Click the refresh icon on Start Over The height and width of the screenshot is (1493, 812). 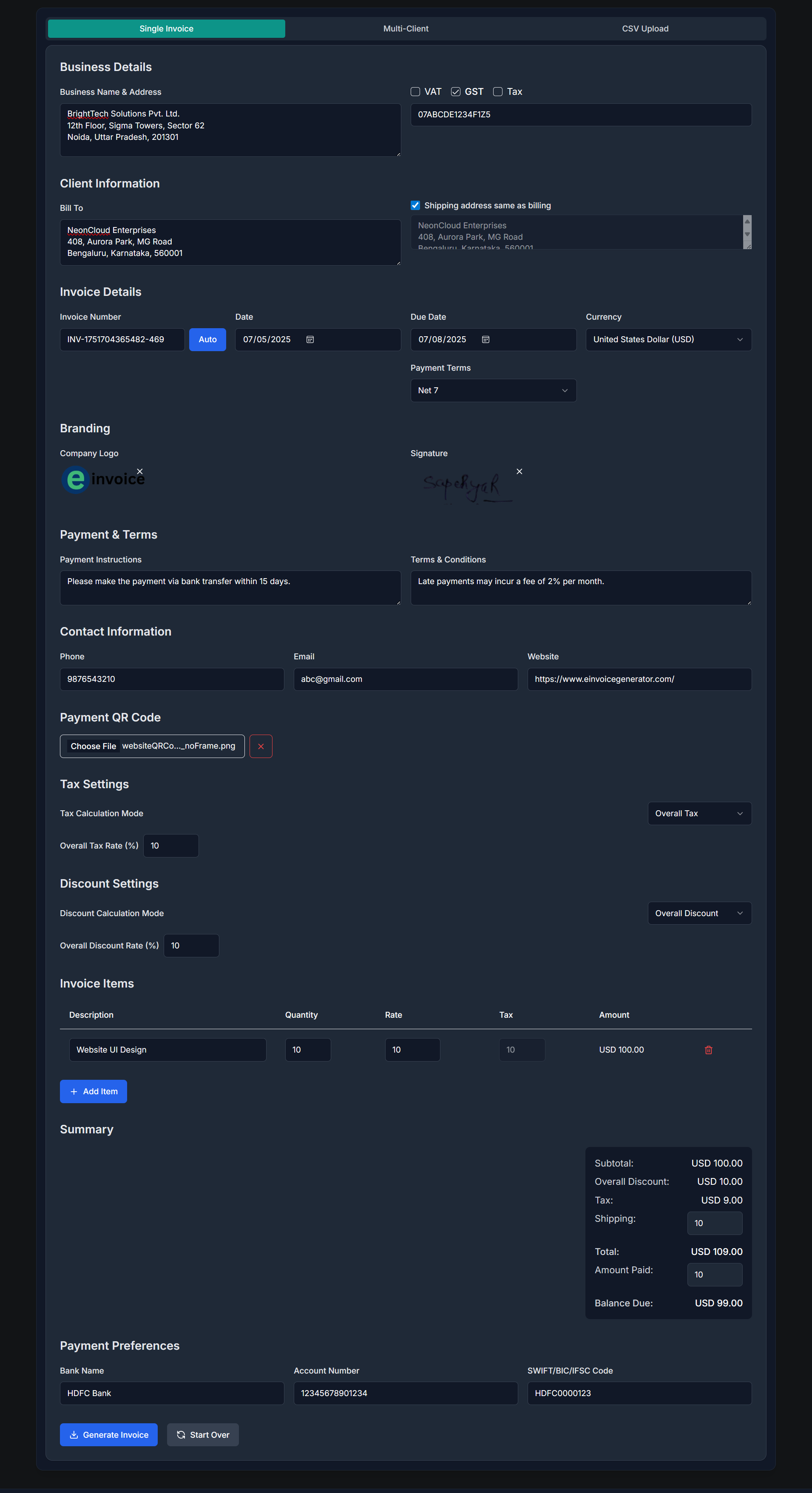click(x=180, y=1434)
